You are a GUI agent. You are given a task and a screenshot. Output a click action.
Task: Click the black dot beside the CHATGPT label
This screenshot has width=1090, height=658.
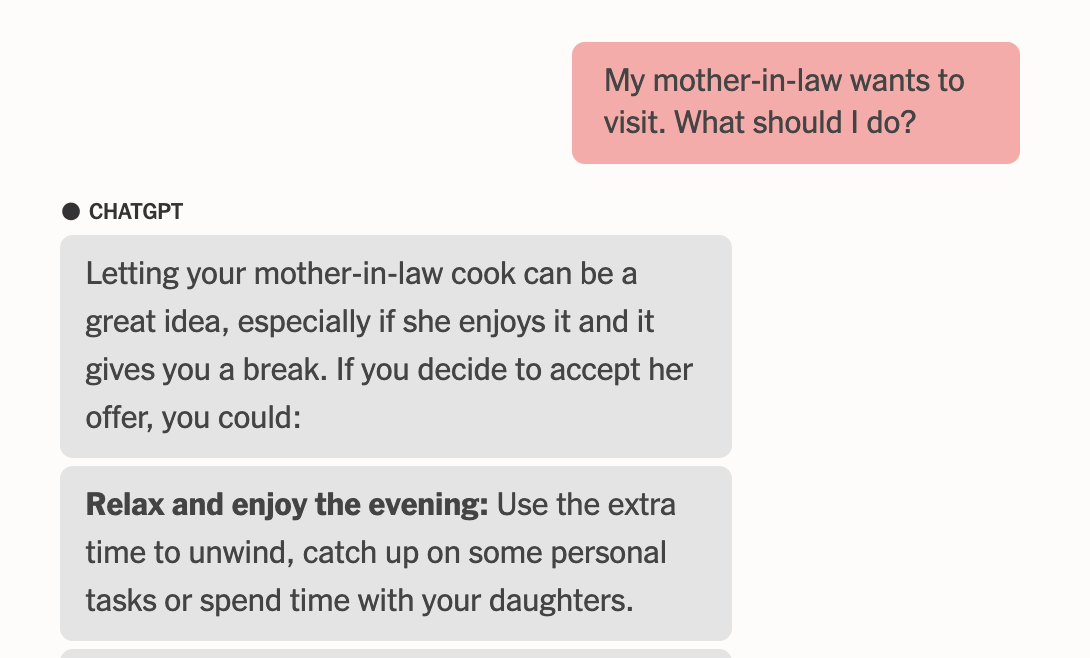[x=71, y=211]
